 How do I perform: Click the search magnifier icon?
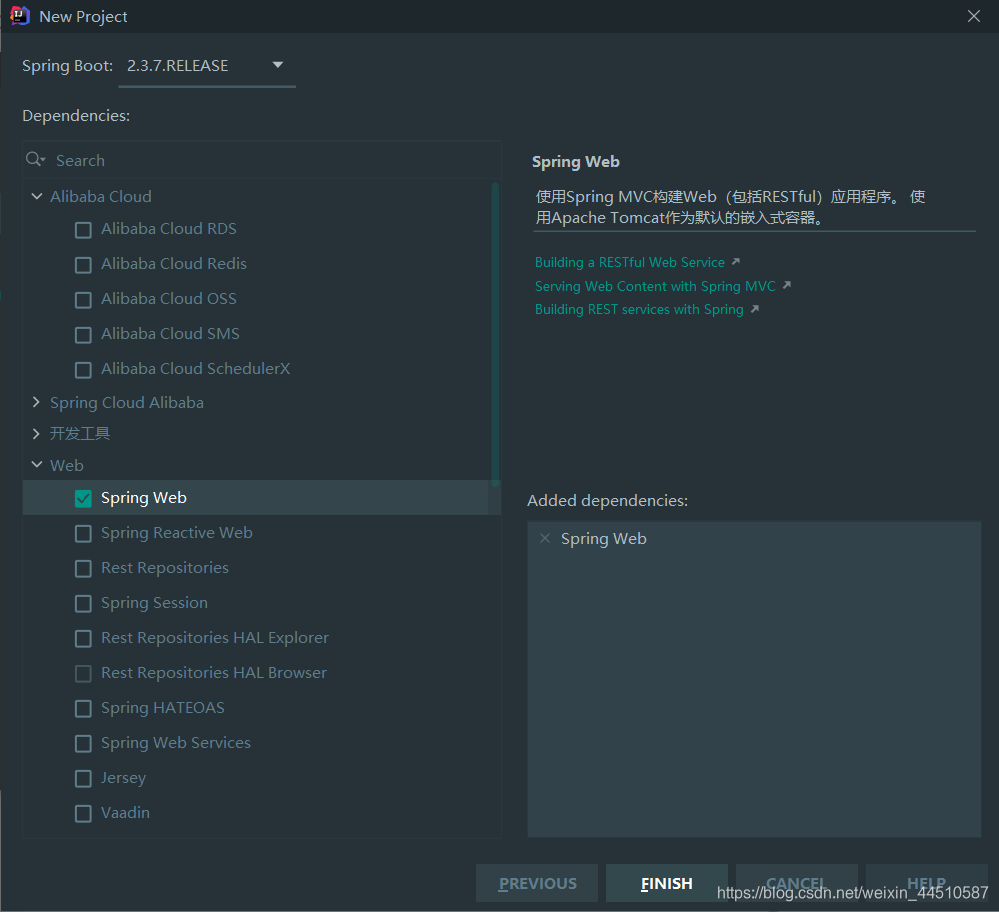[x=34, y=159]
